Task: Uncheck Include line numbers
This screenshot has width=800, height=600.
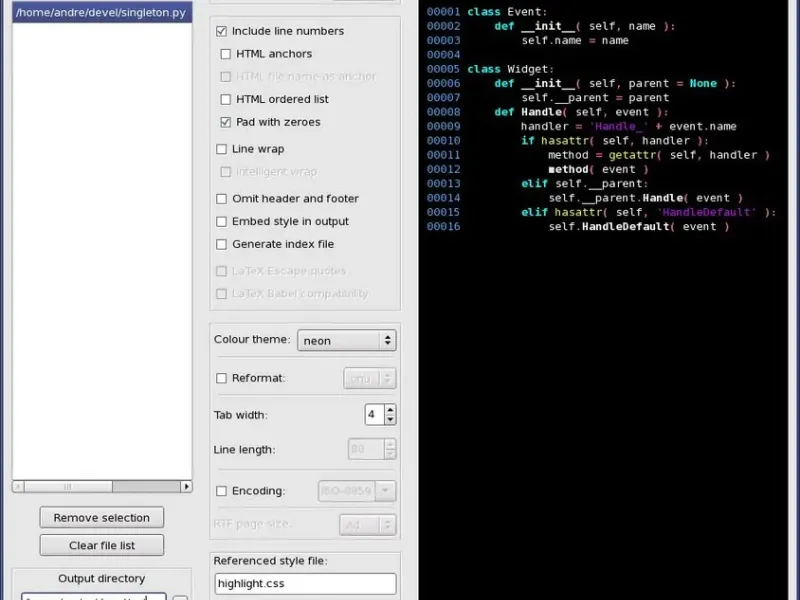Action: [221, 31]
